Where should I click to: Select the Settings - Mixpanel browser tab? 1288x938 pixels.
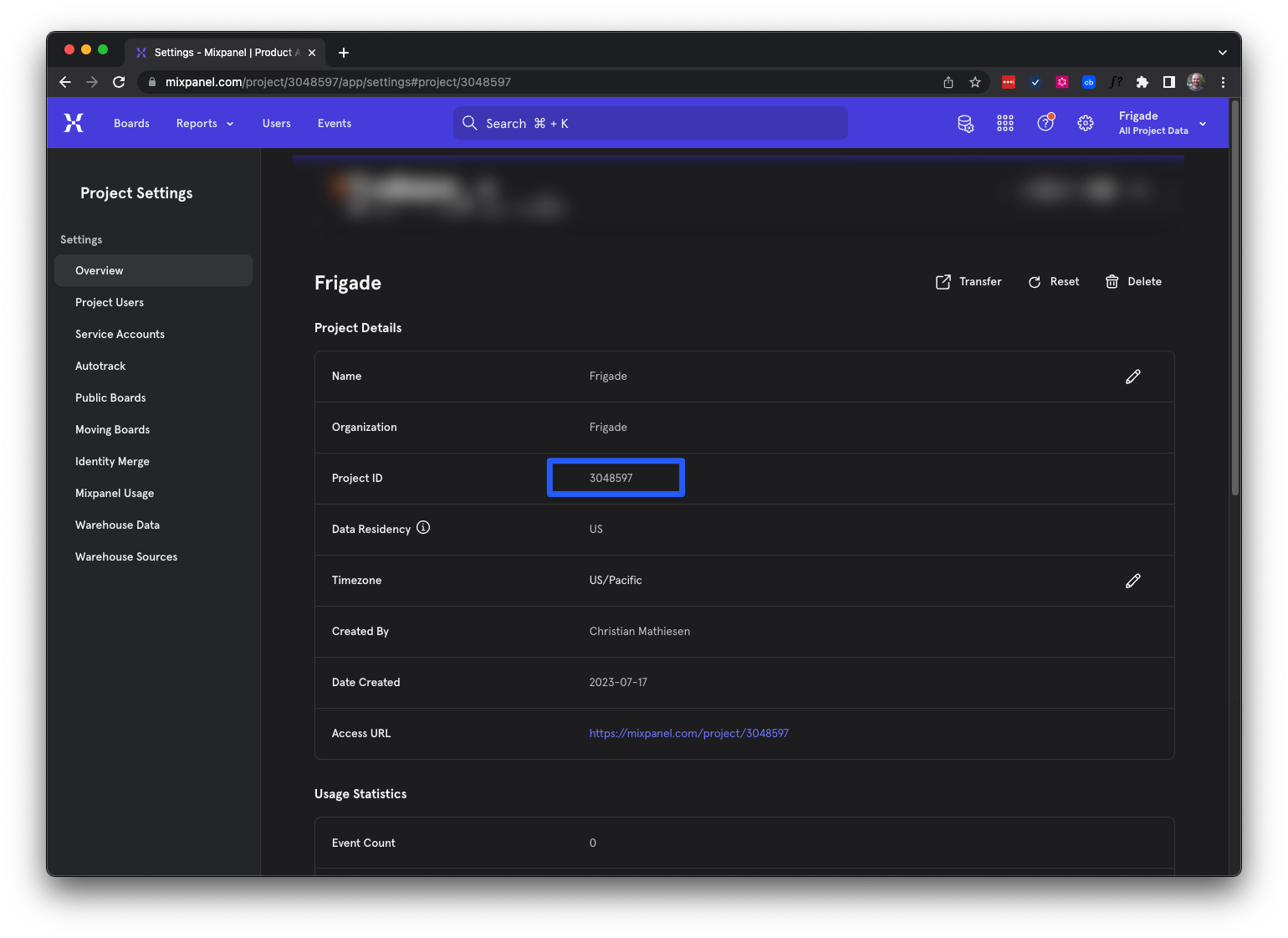(225, 53)
